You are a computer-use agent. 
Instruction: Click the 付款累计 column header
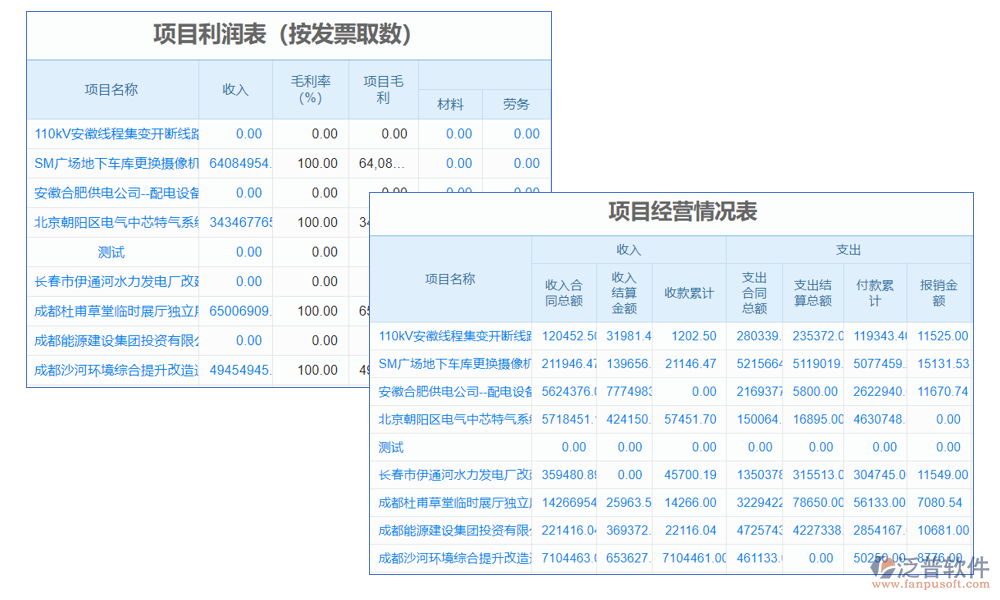876,288
